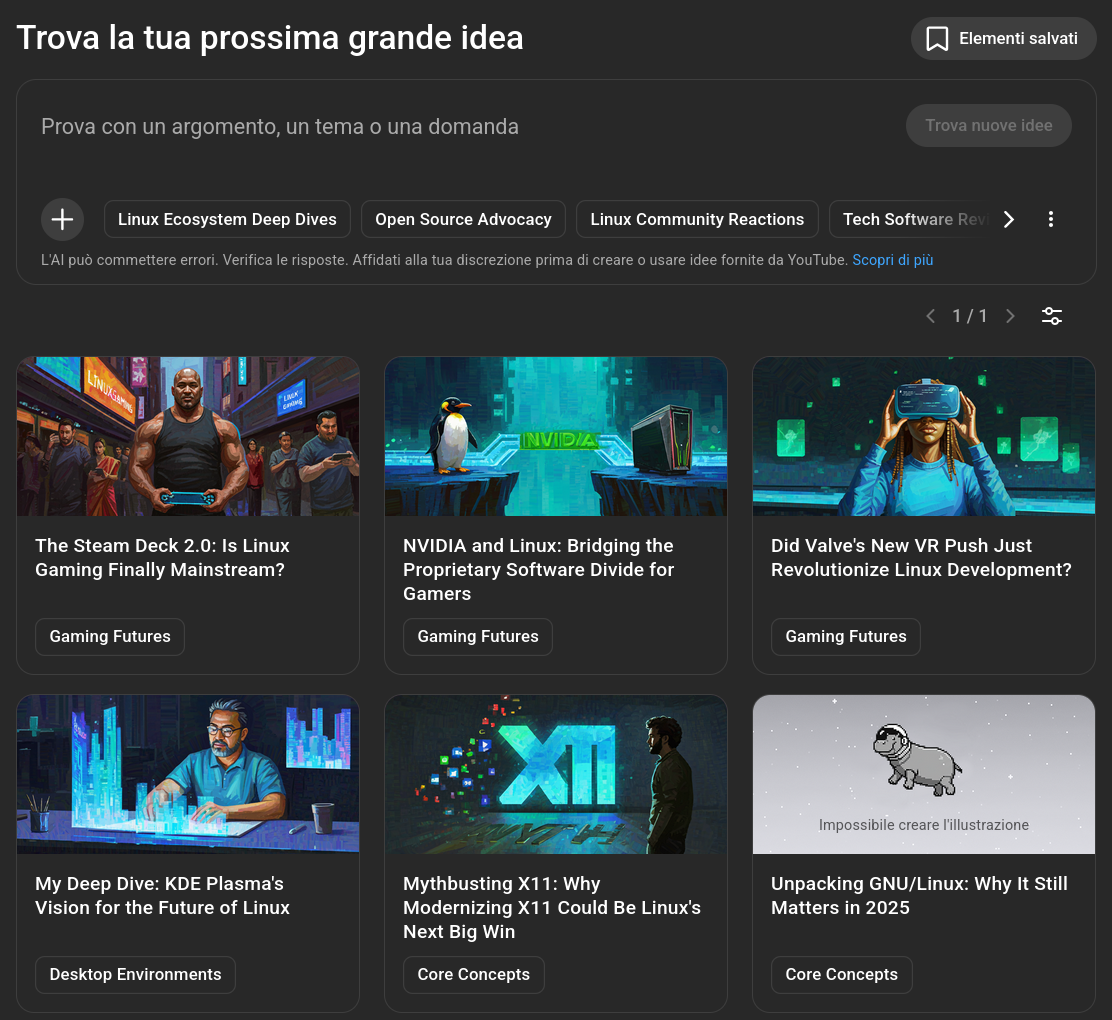The width and height of the screenshot is (1112, 1020).
Task: Open the NVIDIA and Linux penguin thumbnail
Action: point(556,436)
